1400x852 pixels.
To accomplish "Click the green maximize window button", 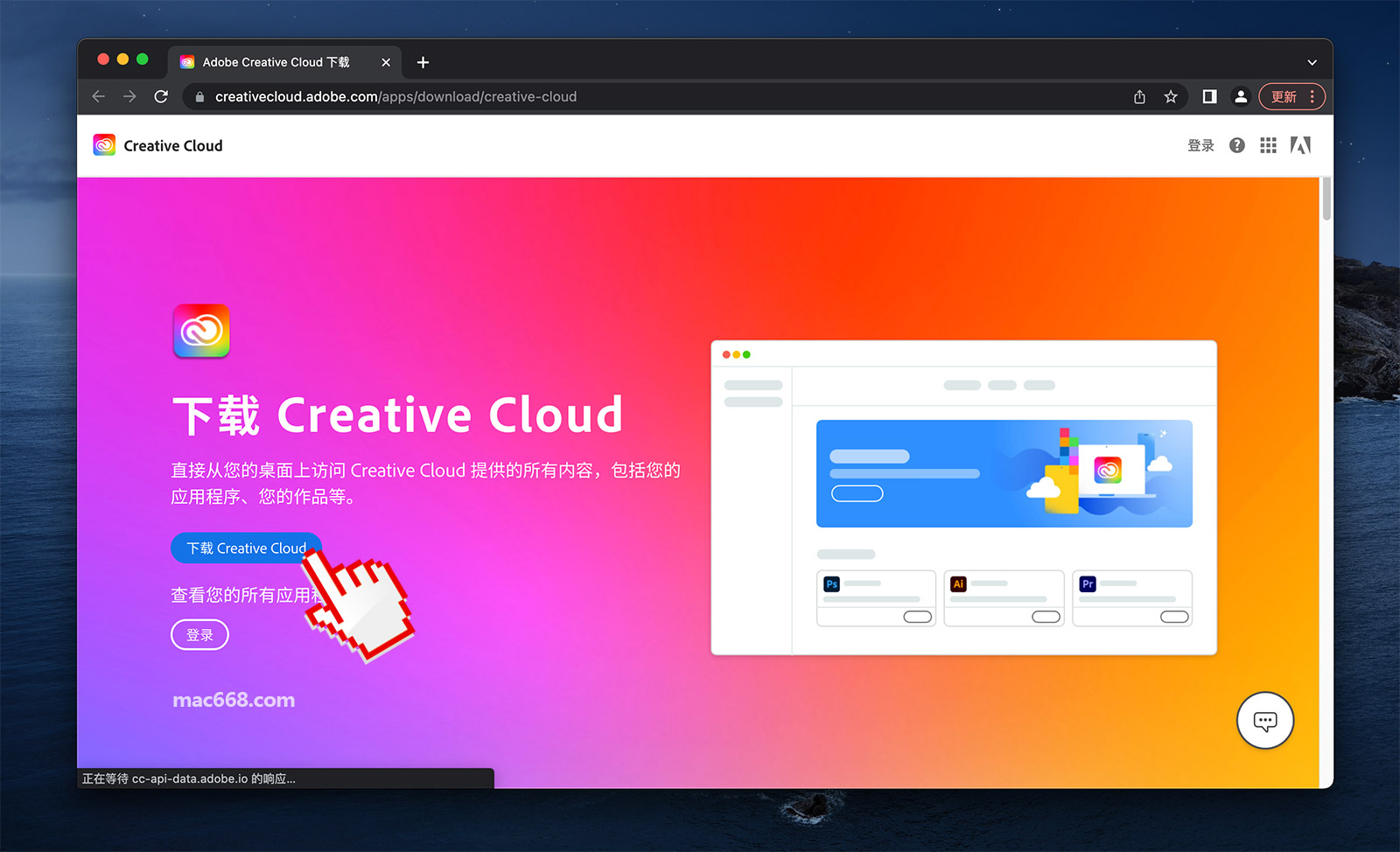I will tap(143, 59).
